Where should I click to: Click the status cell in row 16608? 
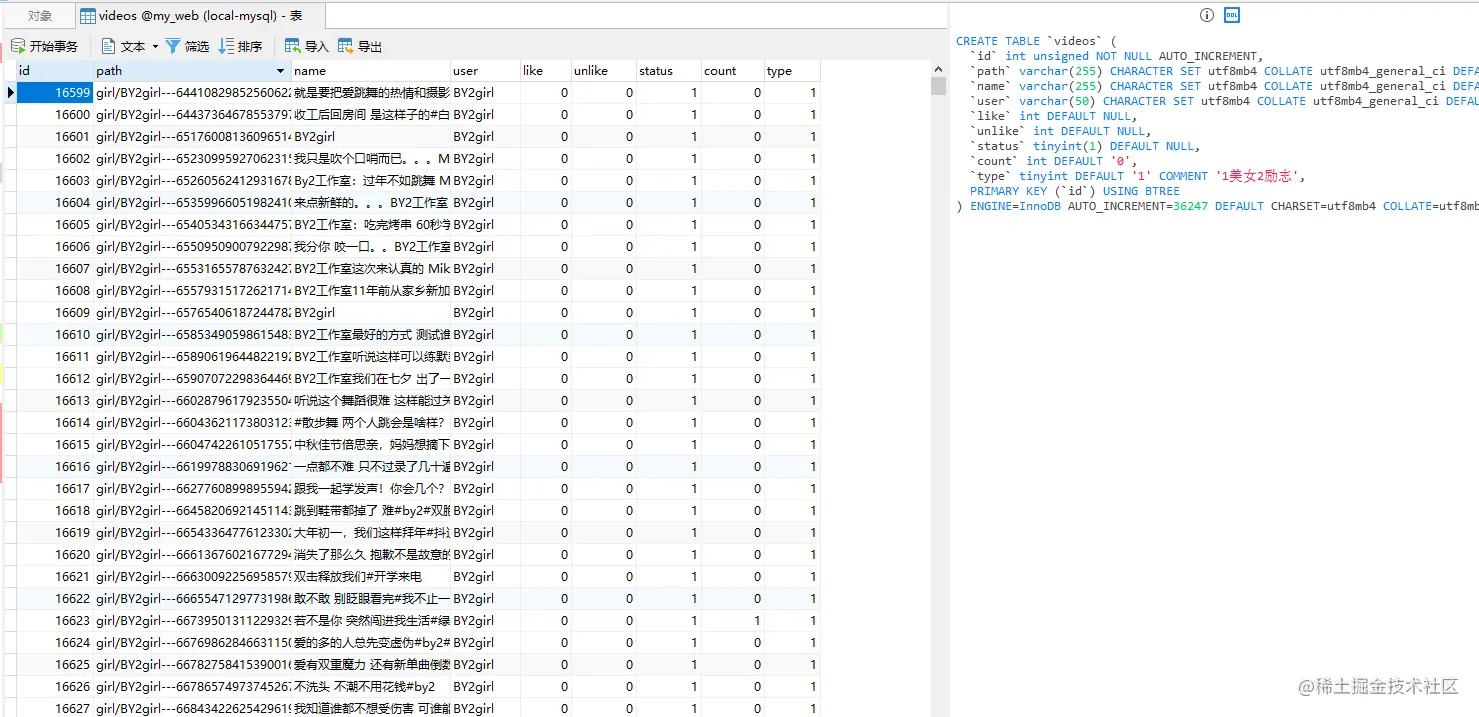click(x=668, y=291)
